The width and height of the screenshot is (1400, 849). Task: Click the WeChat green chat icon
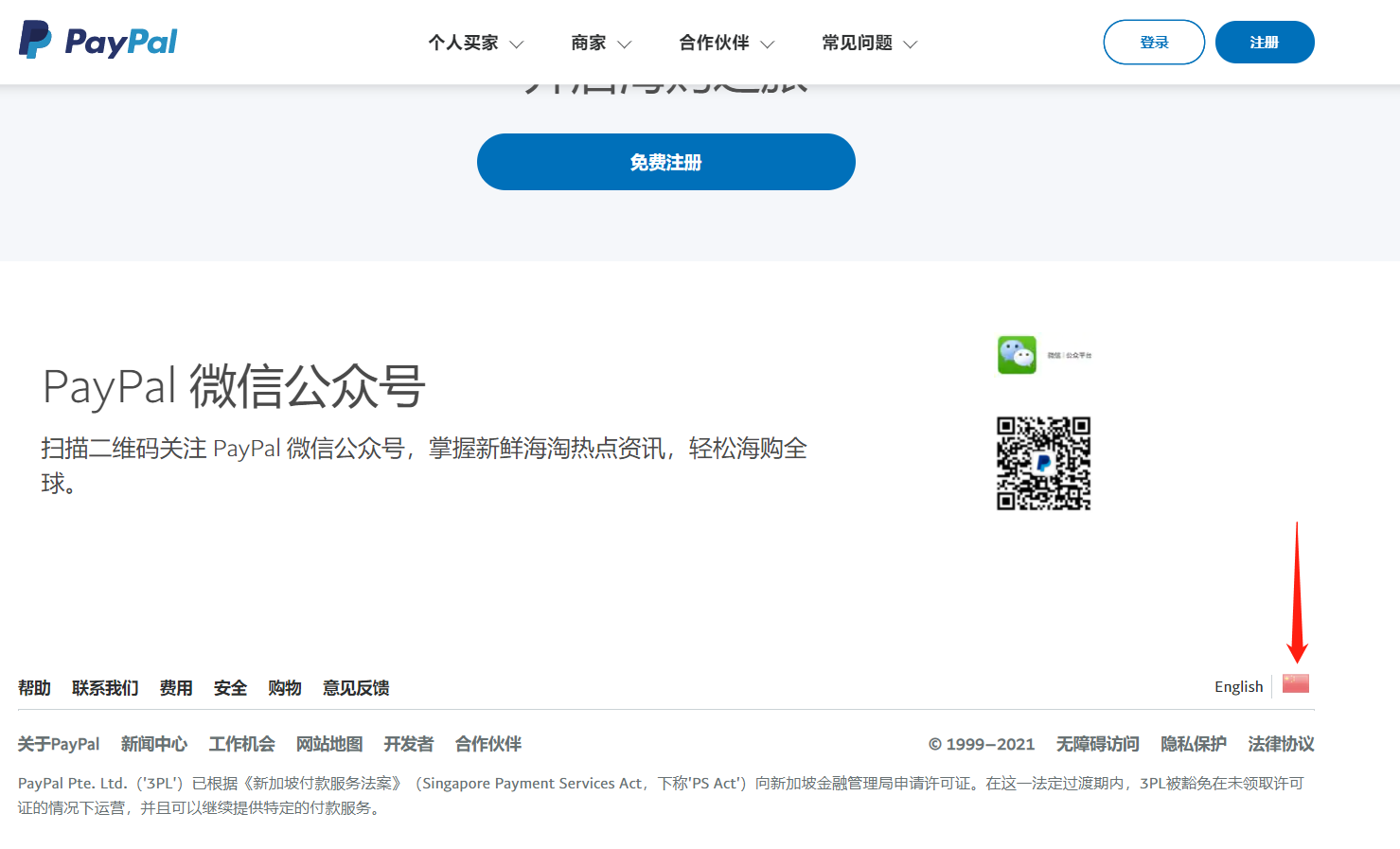coord(1017,355)
